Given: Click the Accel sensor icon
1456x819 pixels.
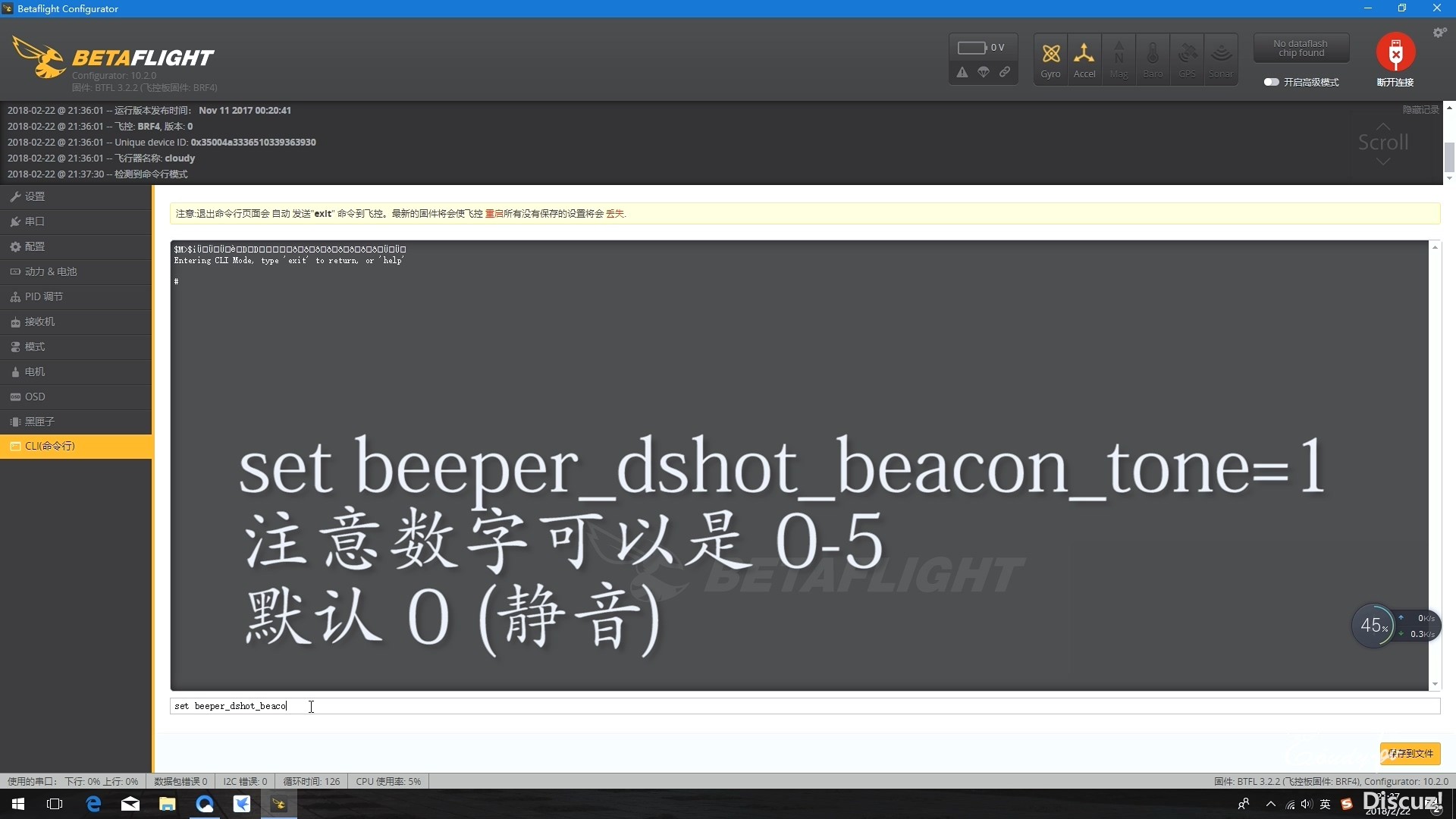Looking at the screenshot, I should [1084, 59].
